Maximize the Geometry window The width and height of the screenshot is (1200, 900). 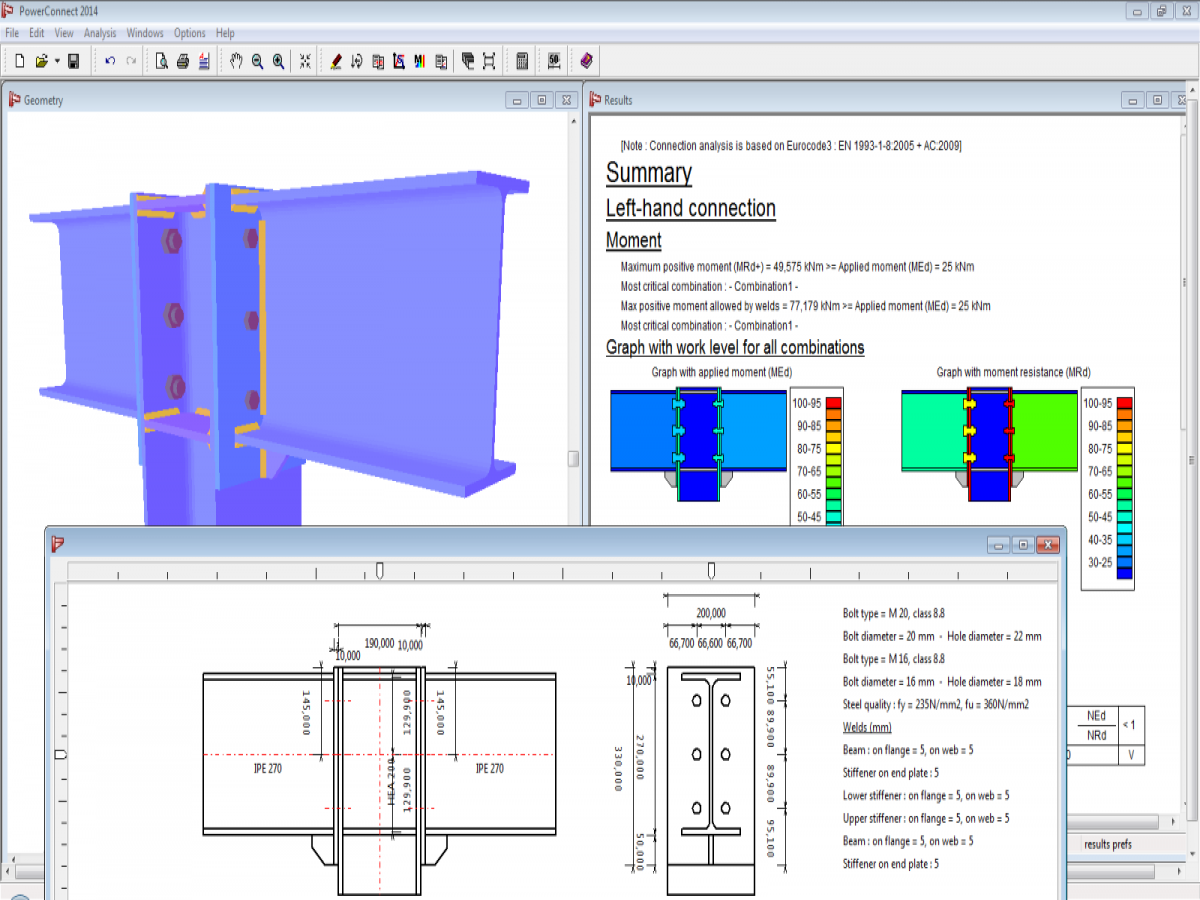541,100
